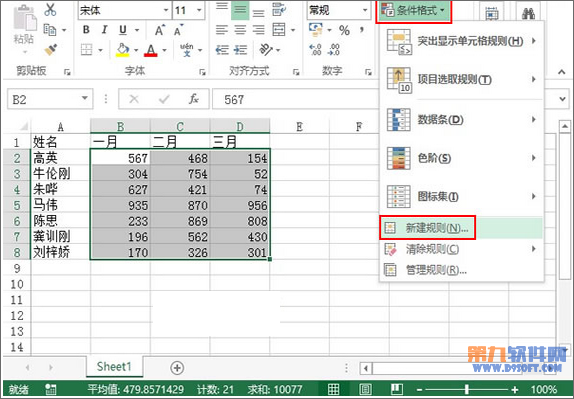Open the Name Box dropdown arrow
Image resolution: width=574 pixels, height=399 pixels.
85,98
